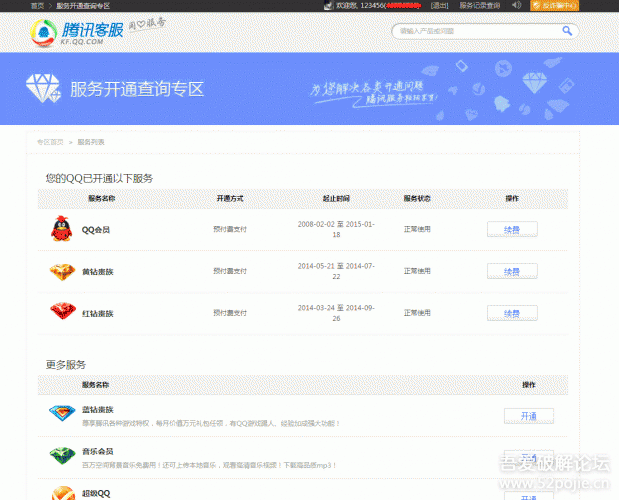The height and width of the screenshot is (500, 619).
Task: Click the 蓝钻贵族 service name
Action: point(98,410)
